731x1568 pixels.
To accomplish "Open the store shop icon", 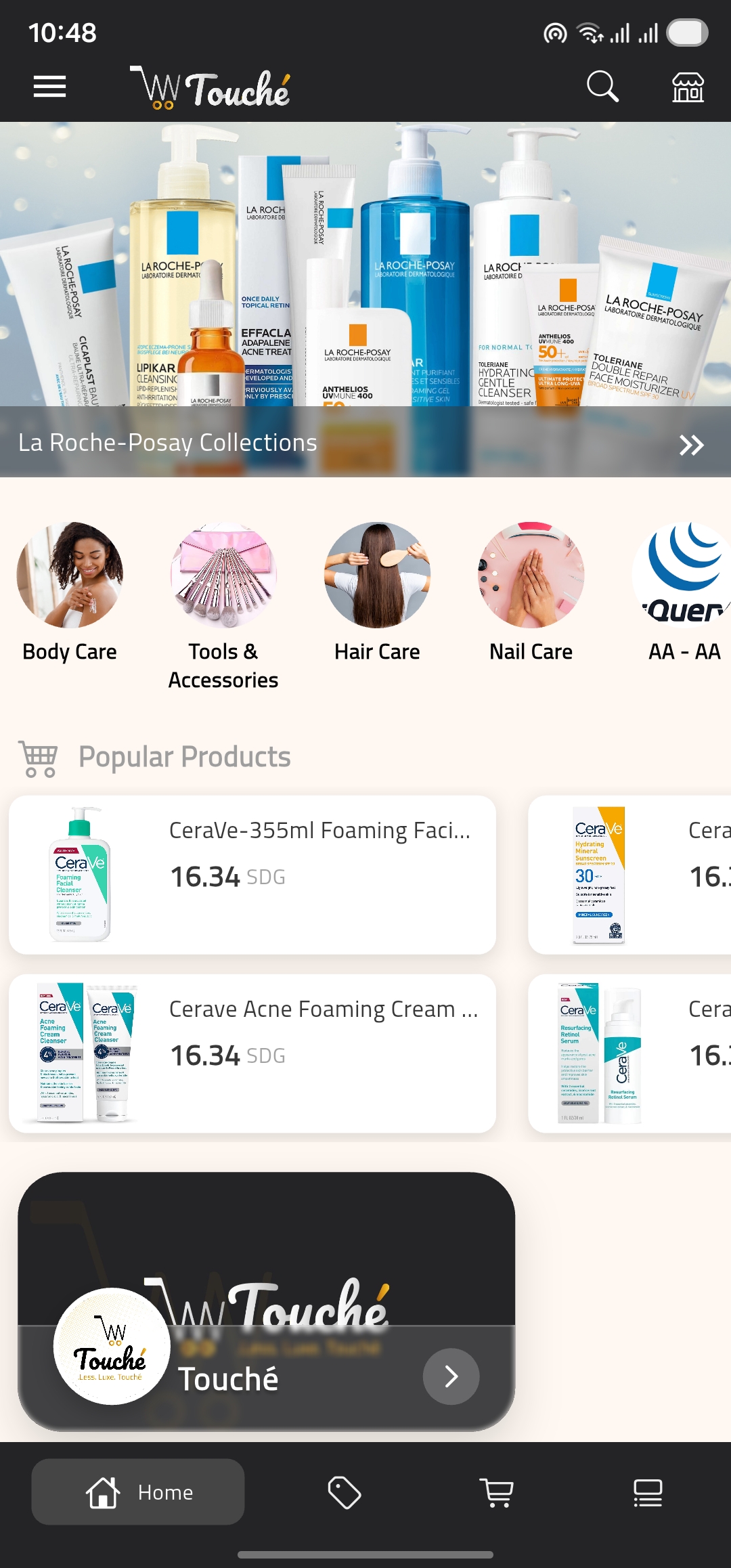I will coord(688,87).
